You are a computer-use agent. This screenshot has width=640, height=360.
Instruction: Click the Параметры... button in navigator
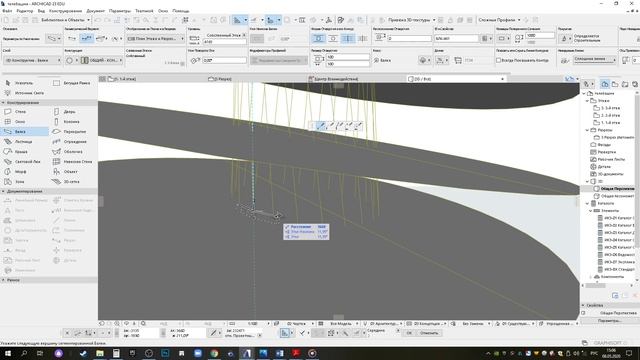click(609, 321)
